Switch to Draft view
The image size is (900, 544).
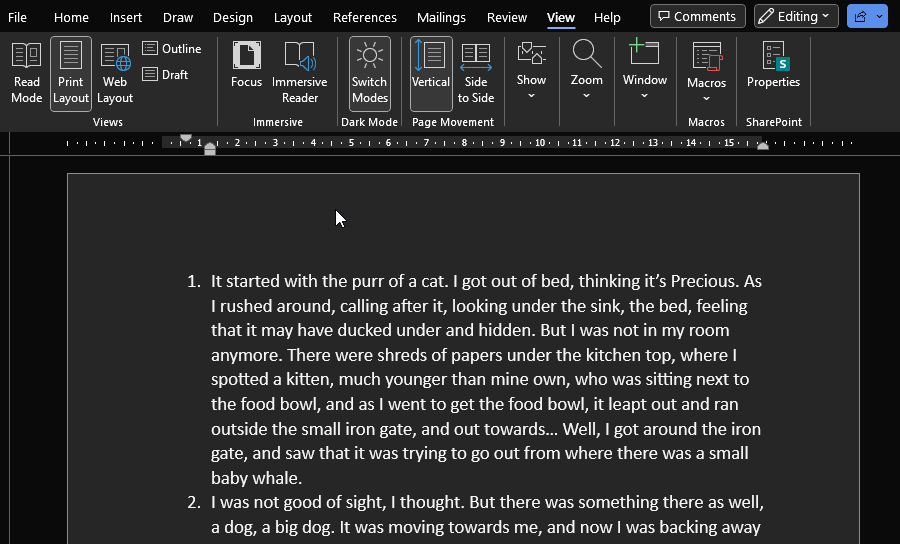click(166, 75)
